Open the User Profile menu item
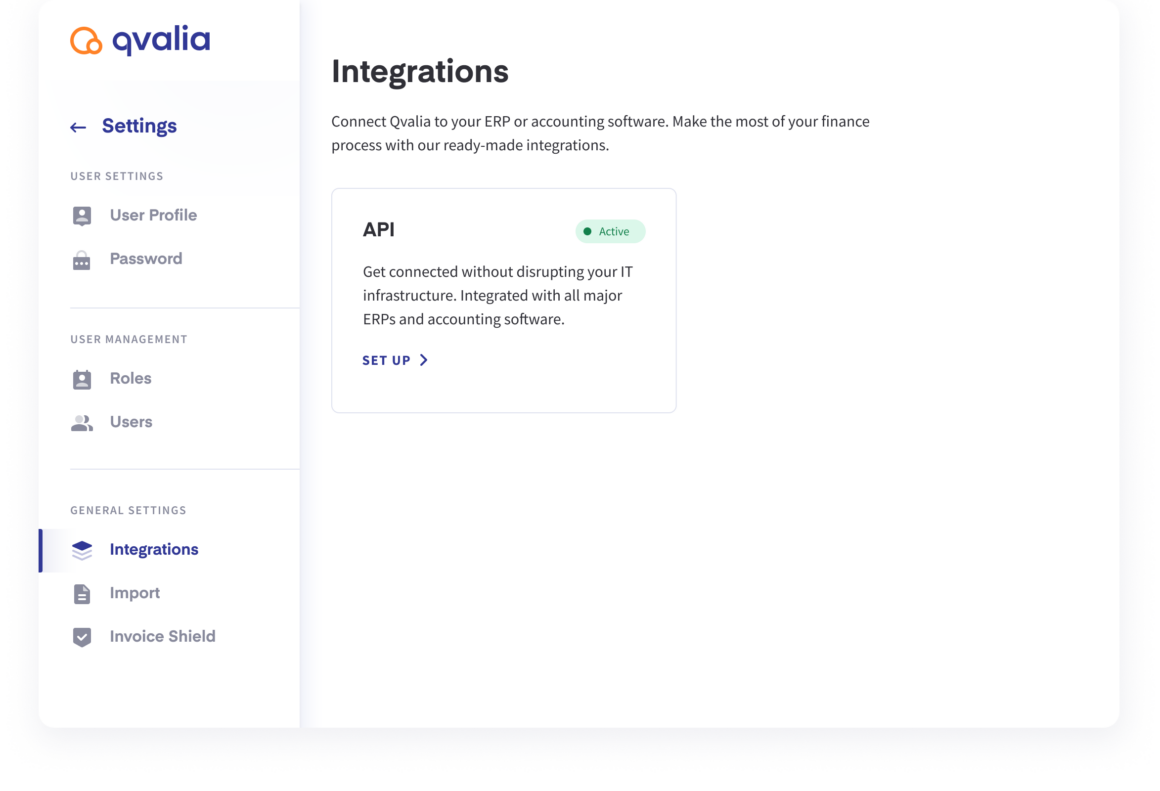The image size is (1160, 791). click(153, 215)
